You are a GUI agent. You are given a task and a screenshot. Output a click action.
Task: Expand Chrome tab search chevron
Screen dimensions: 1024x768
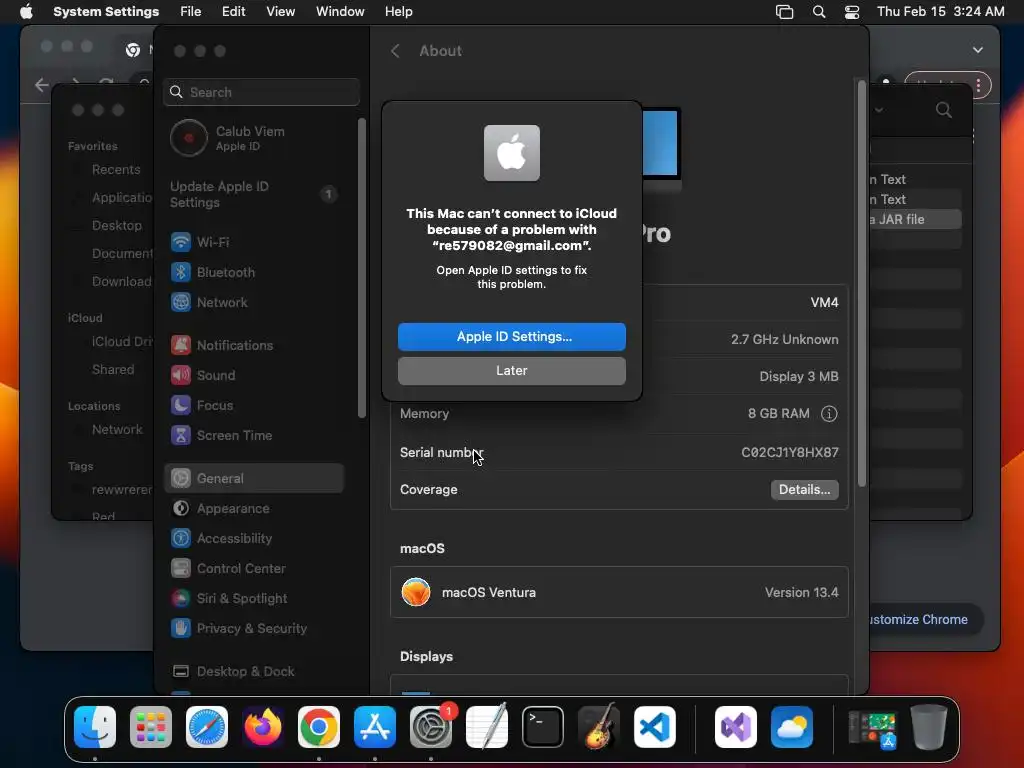pyautogui.click(x=978, y=50)
